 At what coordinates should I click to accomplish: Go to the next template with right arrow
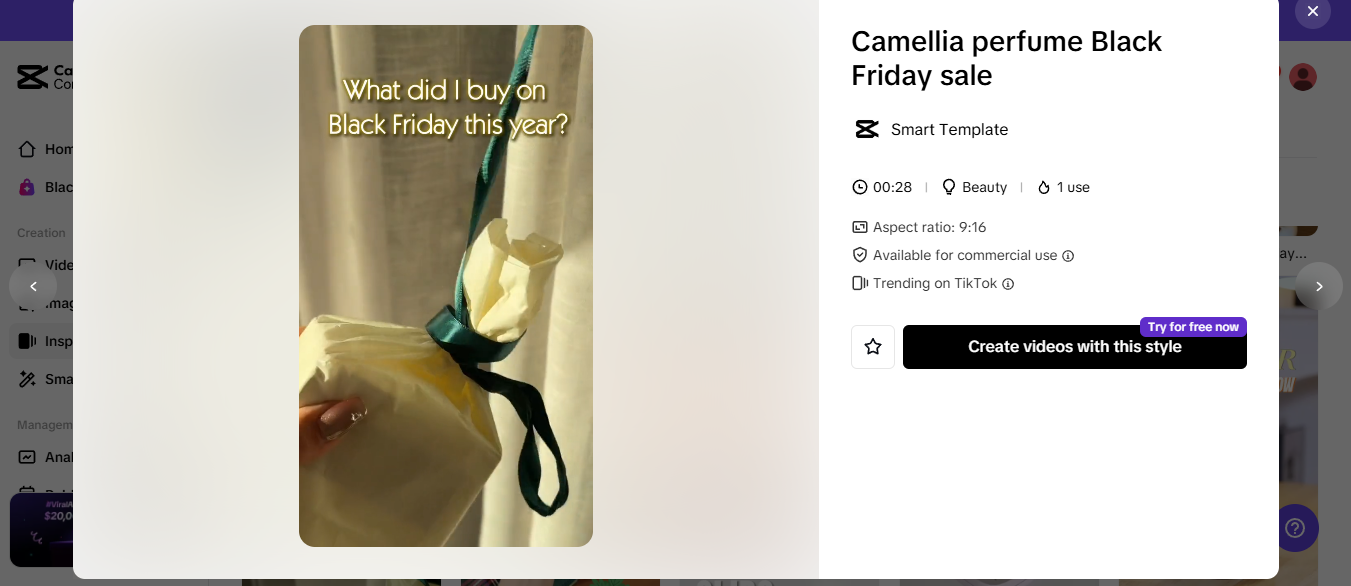pos(1319,286)
